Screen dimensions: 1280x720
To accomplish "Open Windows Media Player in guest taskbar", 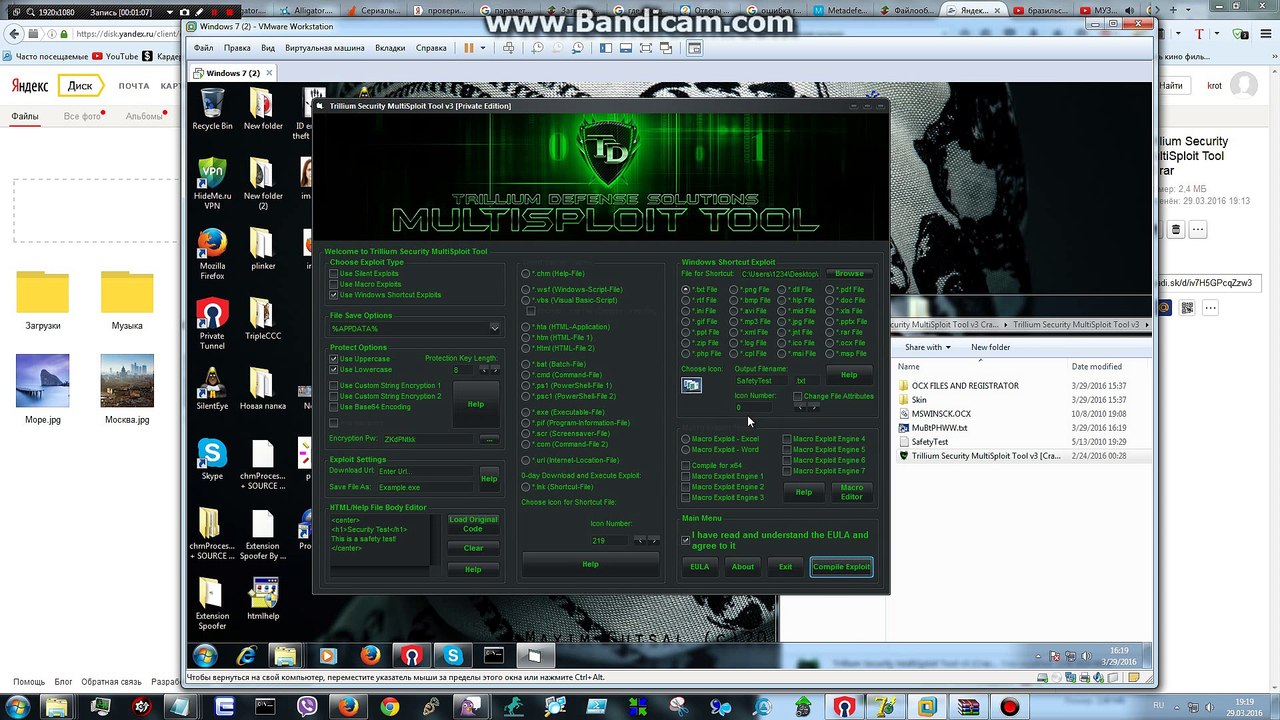I will tap(328, 656).
